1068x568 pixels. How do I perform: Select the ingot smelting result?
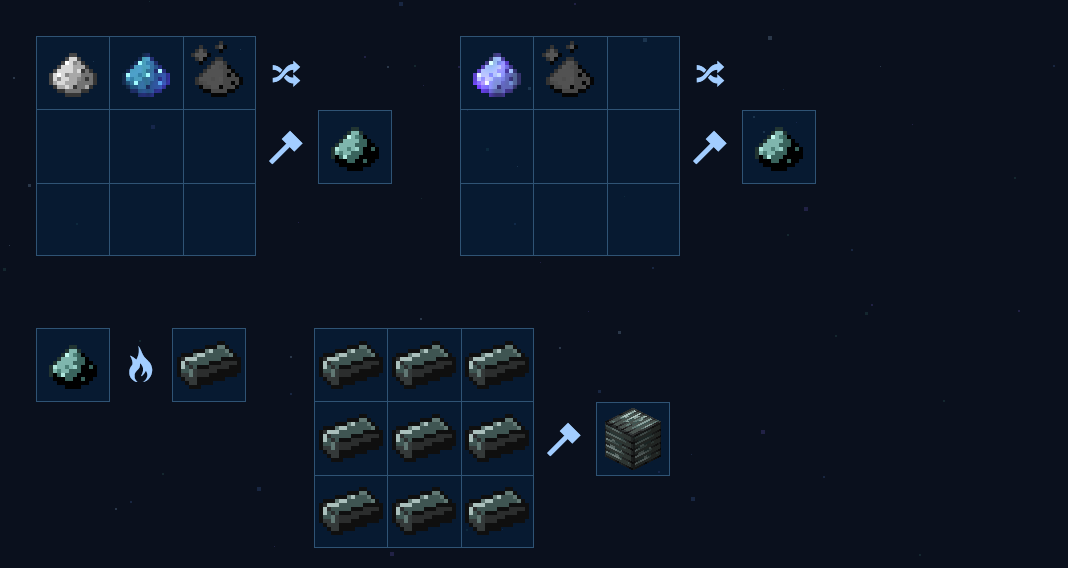coord(209,365)
